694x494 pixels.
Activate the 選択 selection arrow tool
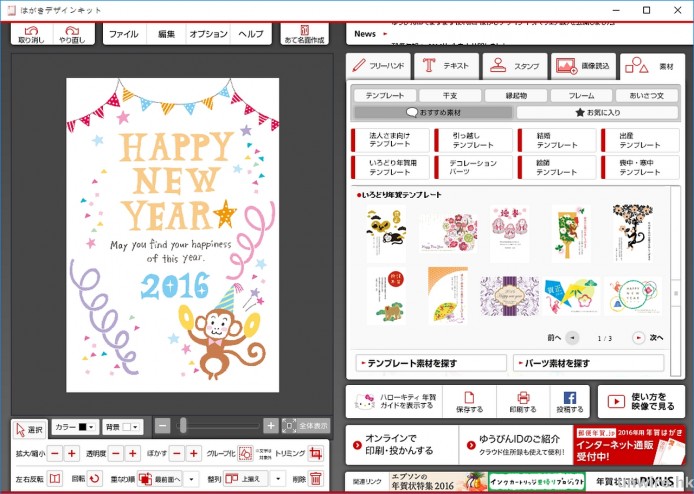[29, 429]
